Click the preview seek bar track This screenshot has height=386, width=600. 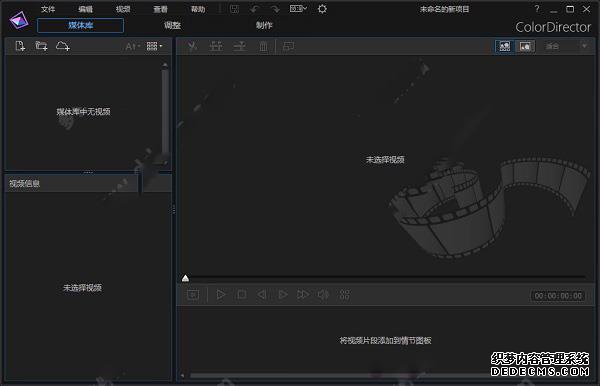click(x=386, y=277)
